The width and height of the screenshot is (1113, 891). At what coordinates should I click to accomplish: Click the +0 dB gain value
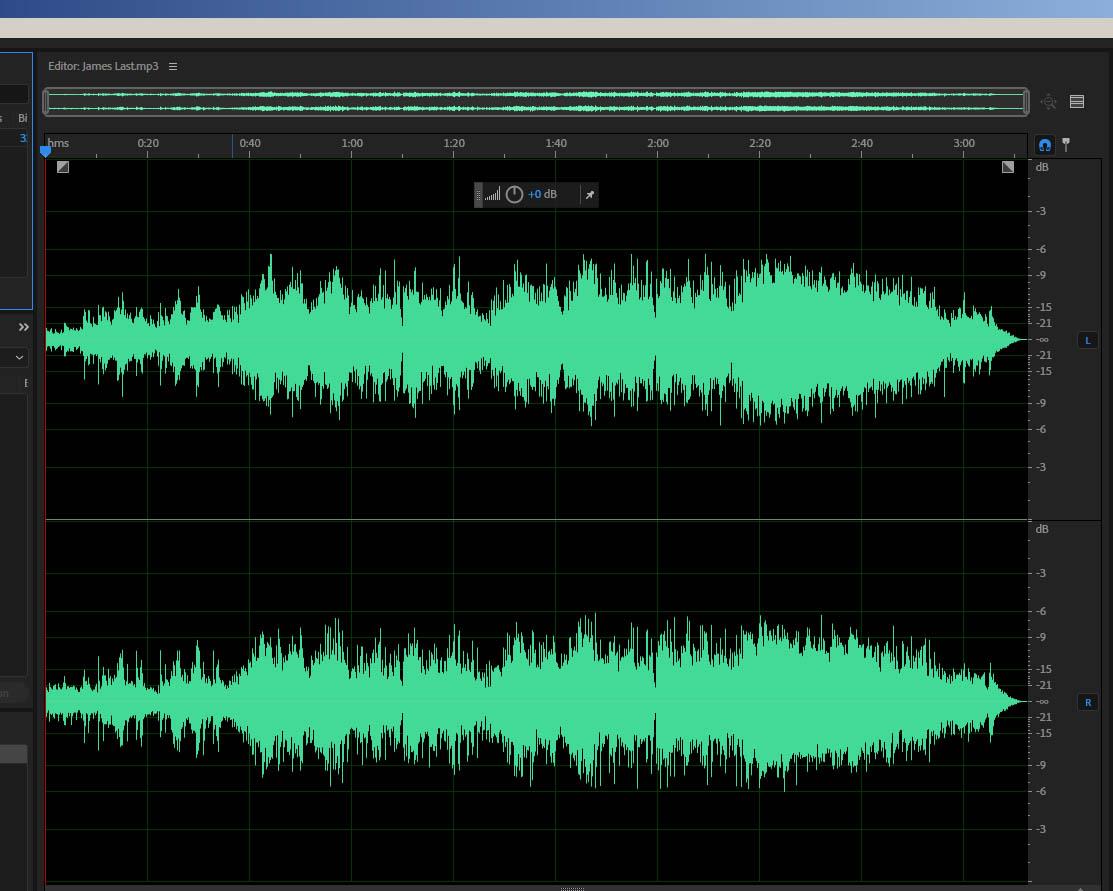[542, 194]
